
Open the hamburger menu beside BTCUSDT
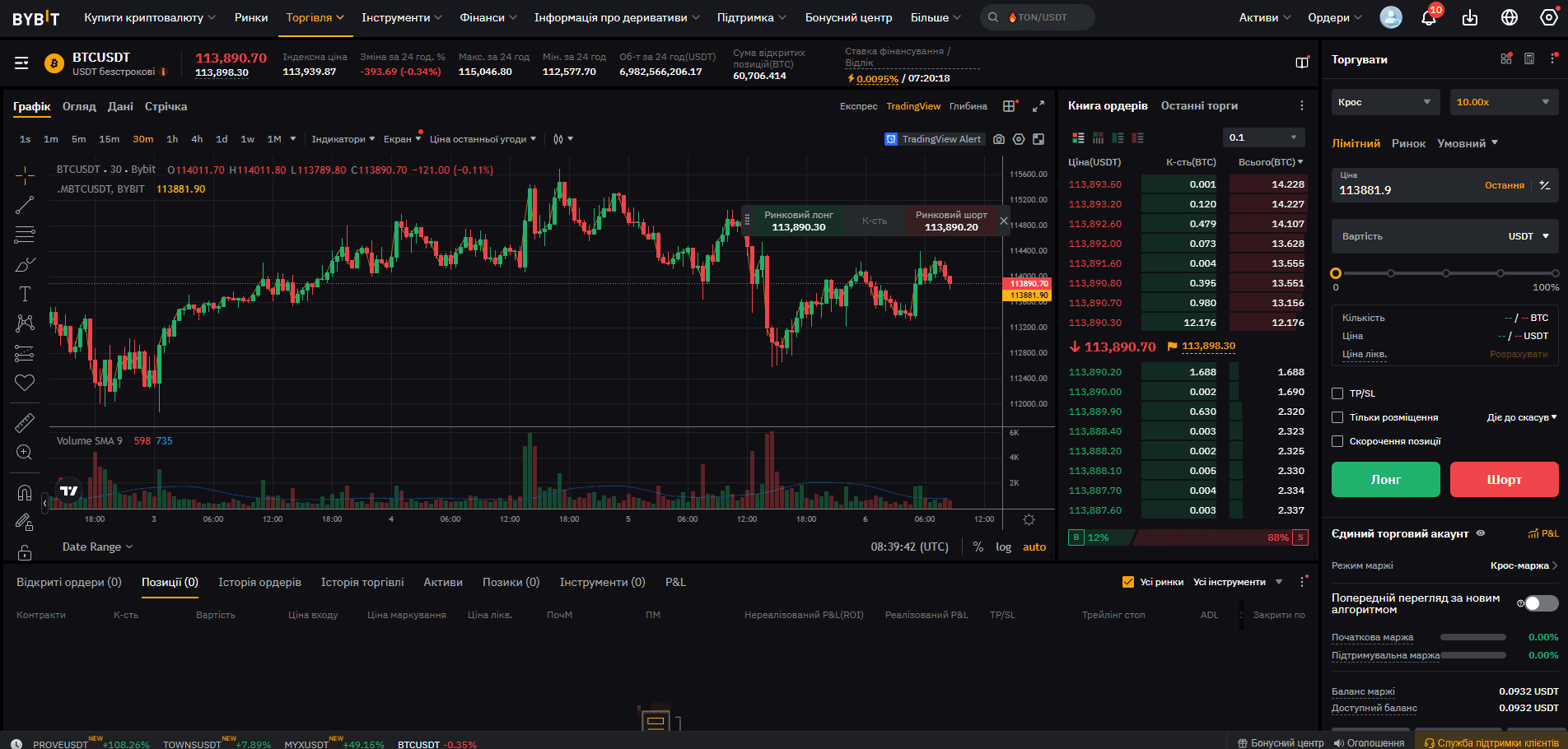pyautogui.click(x=22, y=63)
